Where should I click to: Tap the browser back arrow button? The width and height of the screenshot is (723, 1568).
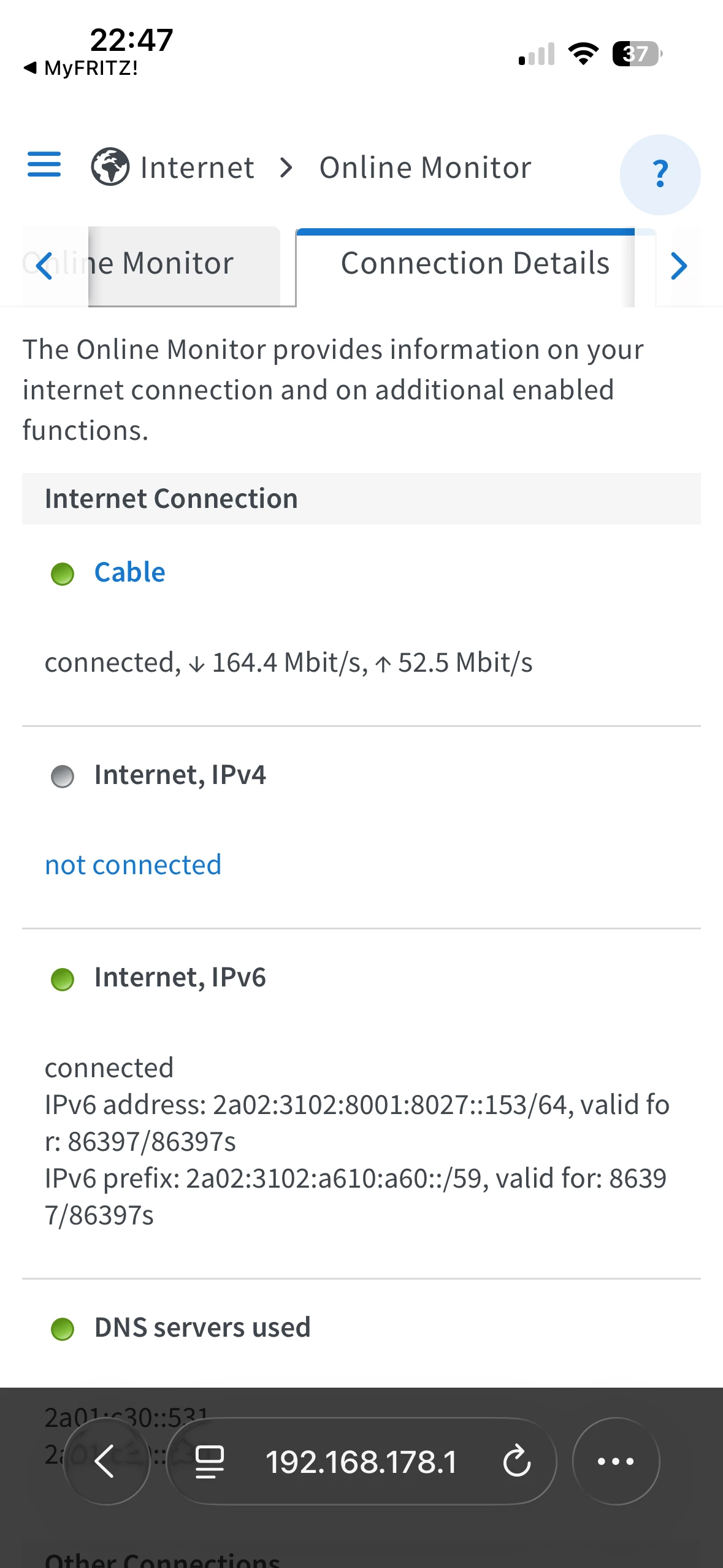pos(106,1461)
